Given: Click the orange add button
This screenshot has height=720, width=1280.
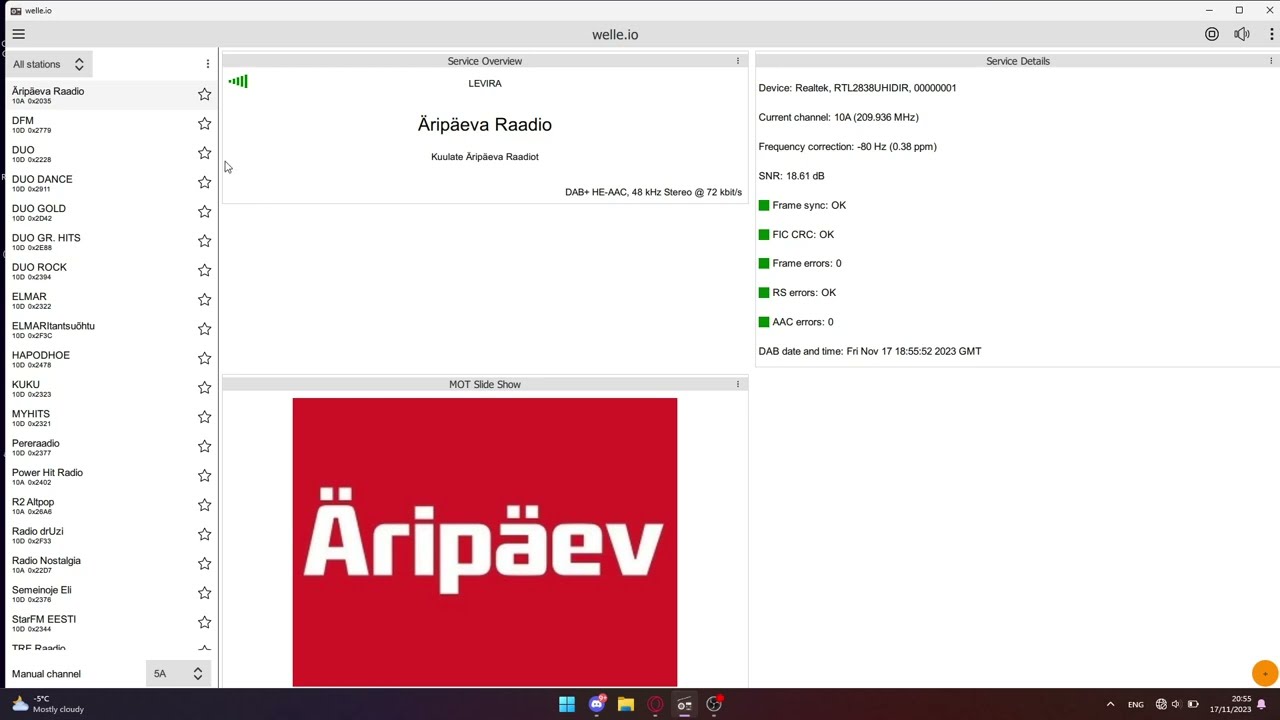Looking at the screenshot, I should coord(1265,673).
